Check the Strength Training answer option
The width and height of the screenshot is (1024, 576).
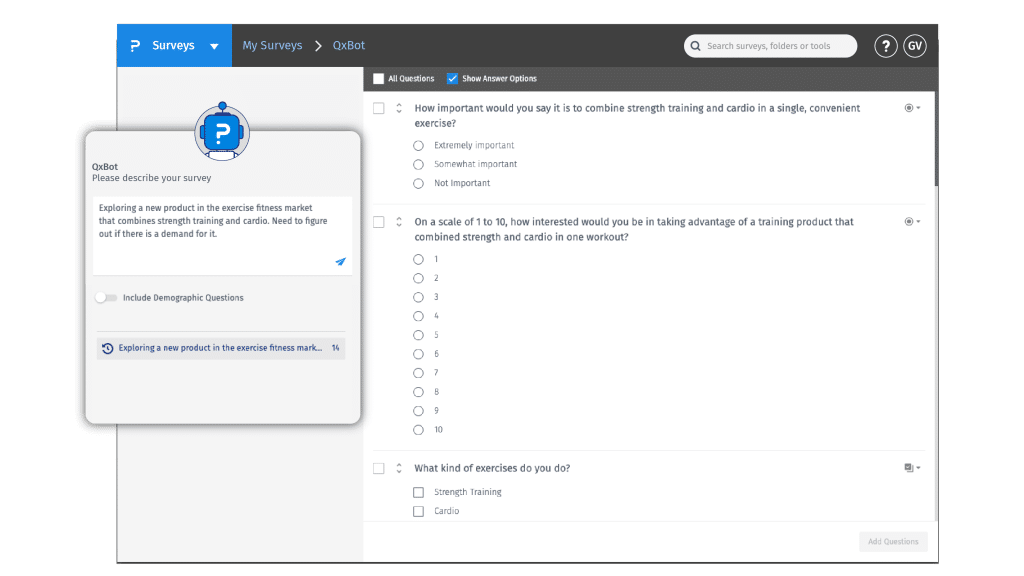[419, 492]
